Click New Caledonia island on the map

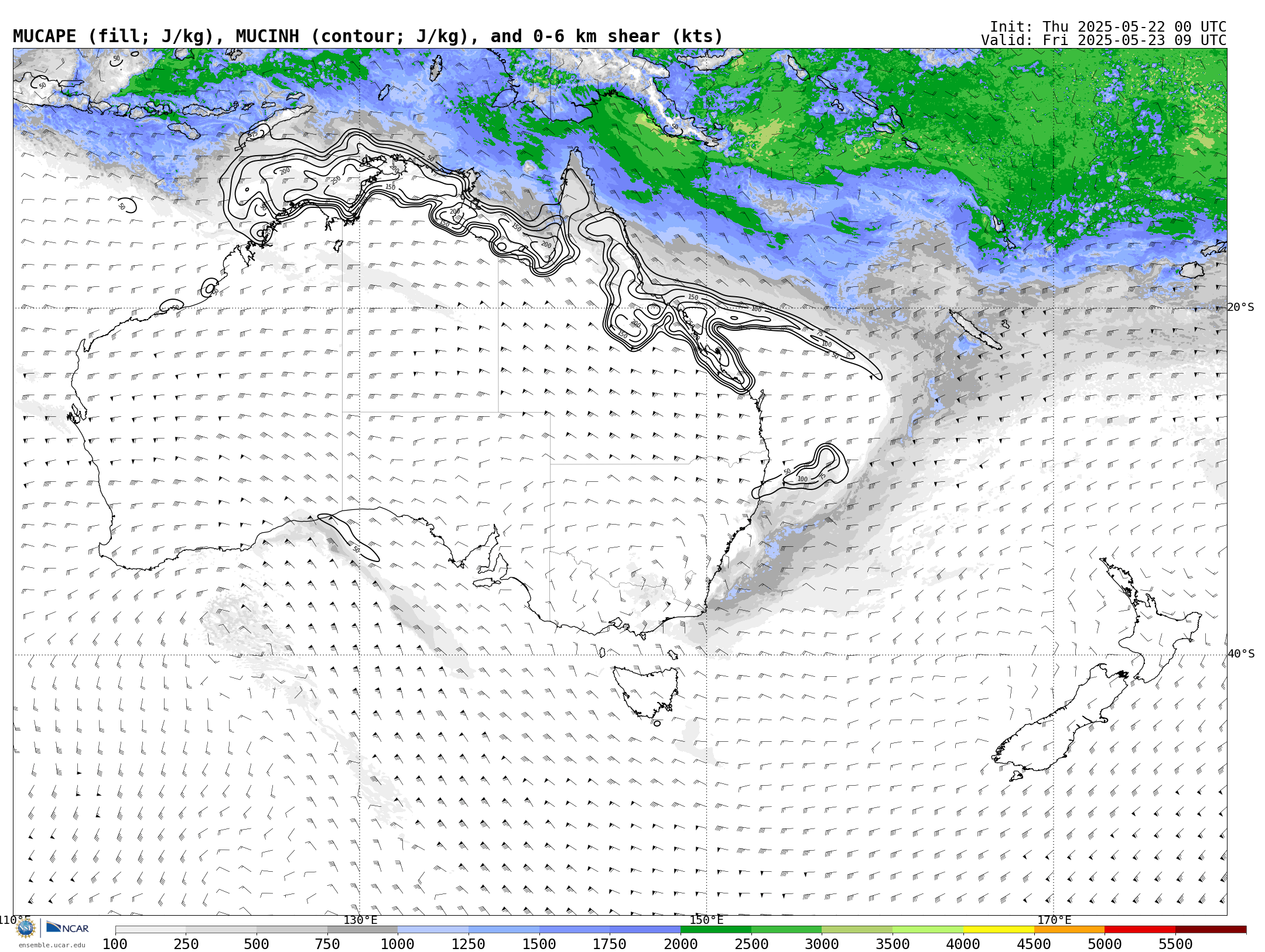coord(975,330)
